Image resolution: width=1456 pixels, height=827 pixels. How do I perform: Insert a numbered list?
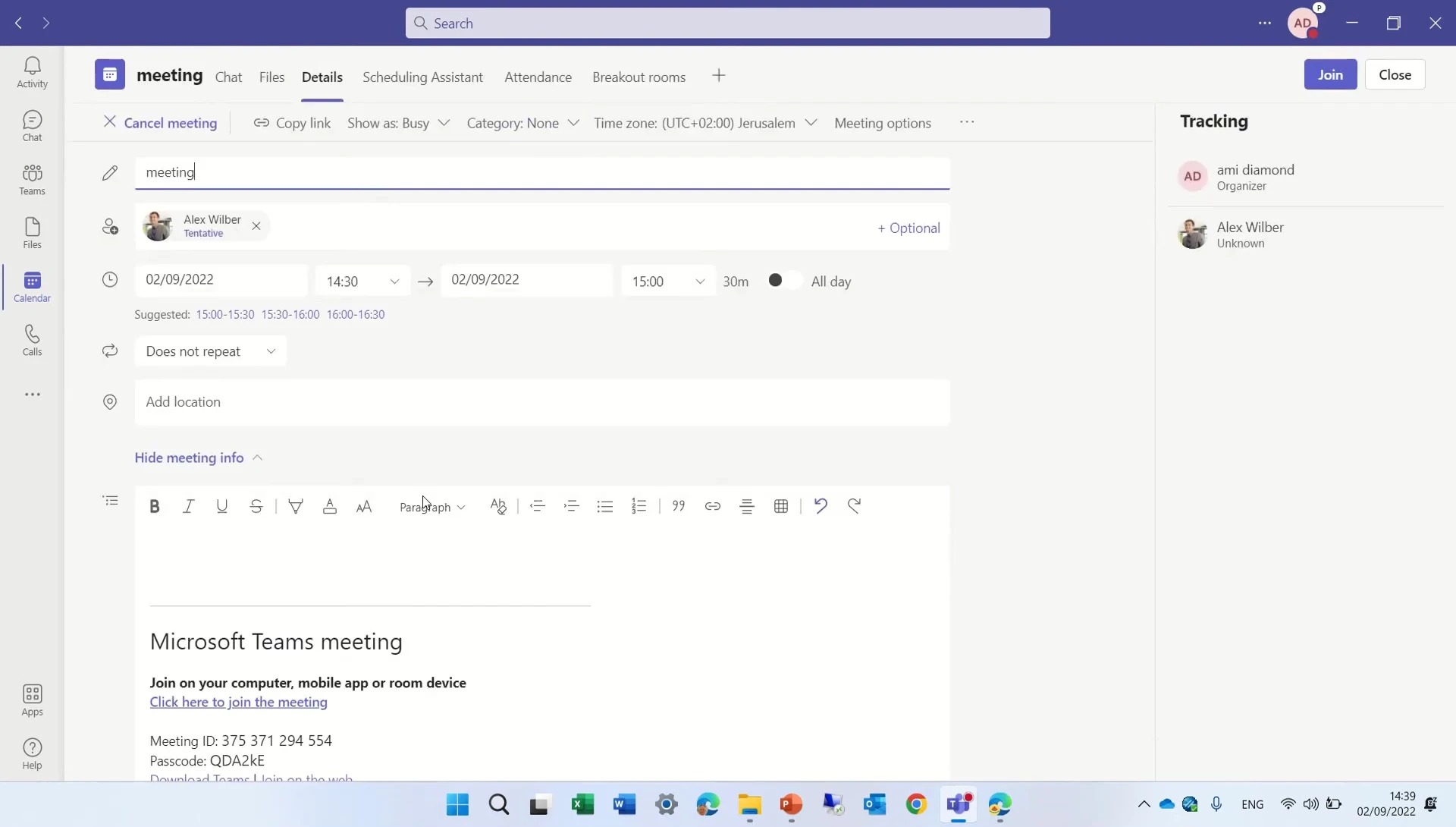pos(639,507)
